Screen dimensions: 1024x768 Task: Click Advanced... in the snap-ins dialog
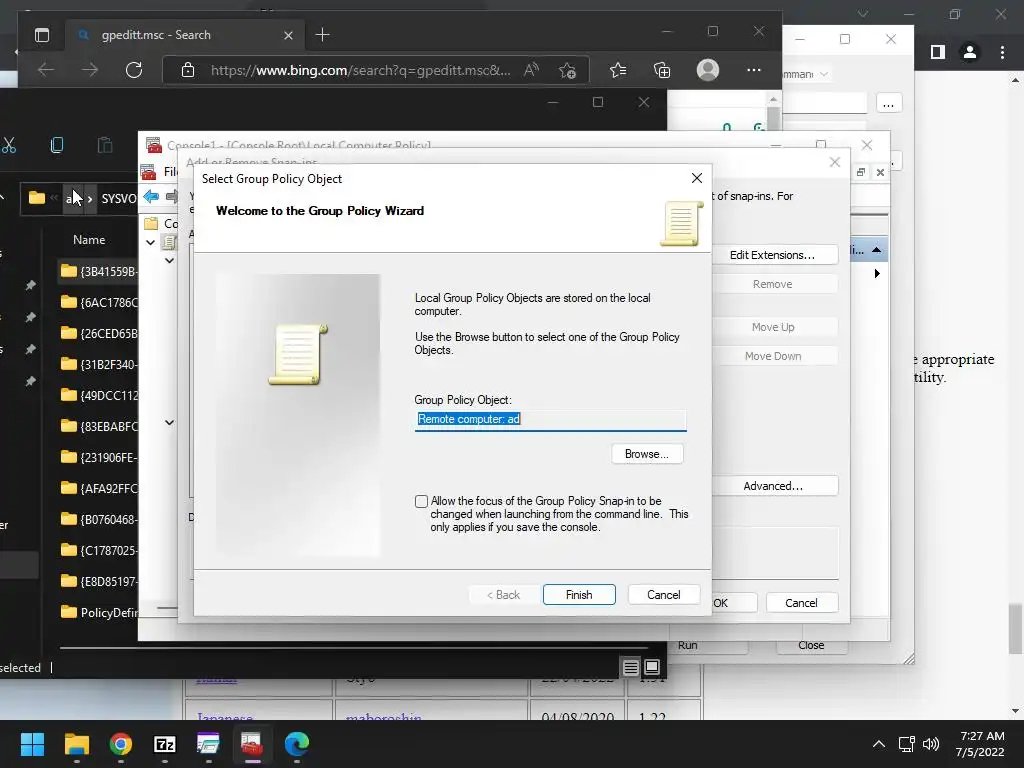773,486
